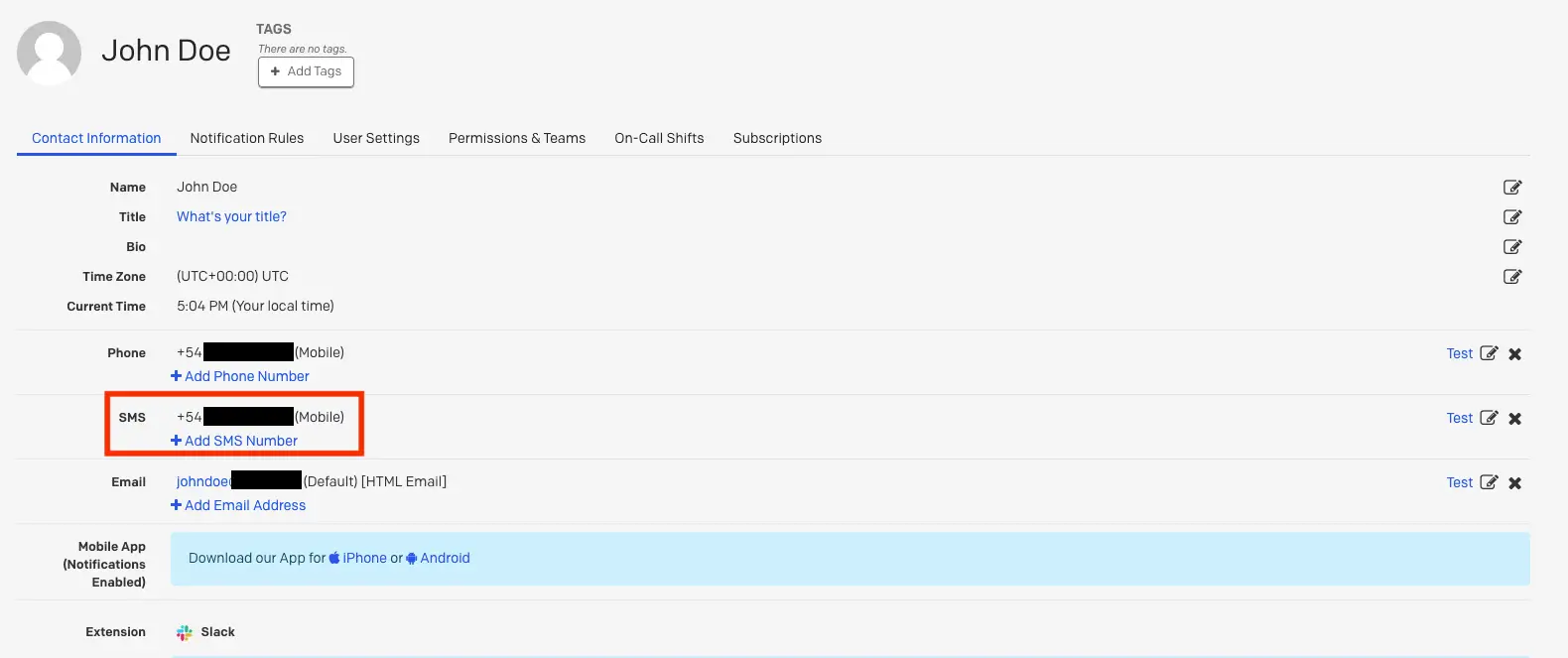Switch to the Notification Rules tab
Screen dimensions: 1568x658
point(247,138)
